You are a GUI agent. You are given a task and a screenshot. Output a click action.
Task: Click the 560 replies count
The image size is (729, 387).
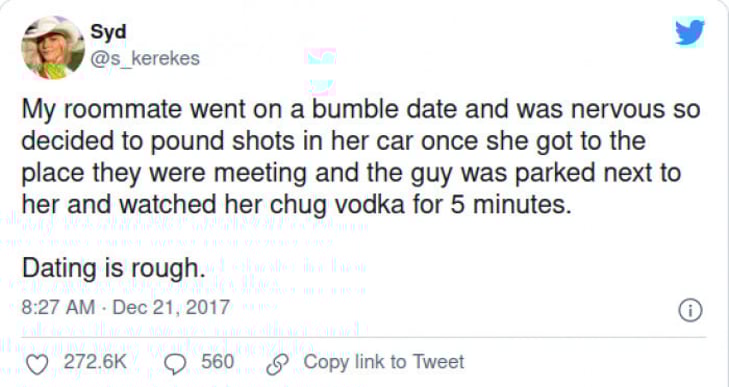click(x=218, y=362)
